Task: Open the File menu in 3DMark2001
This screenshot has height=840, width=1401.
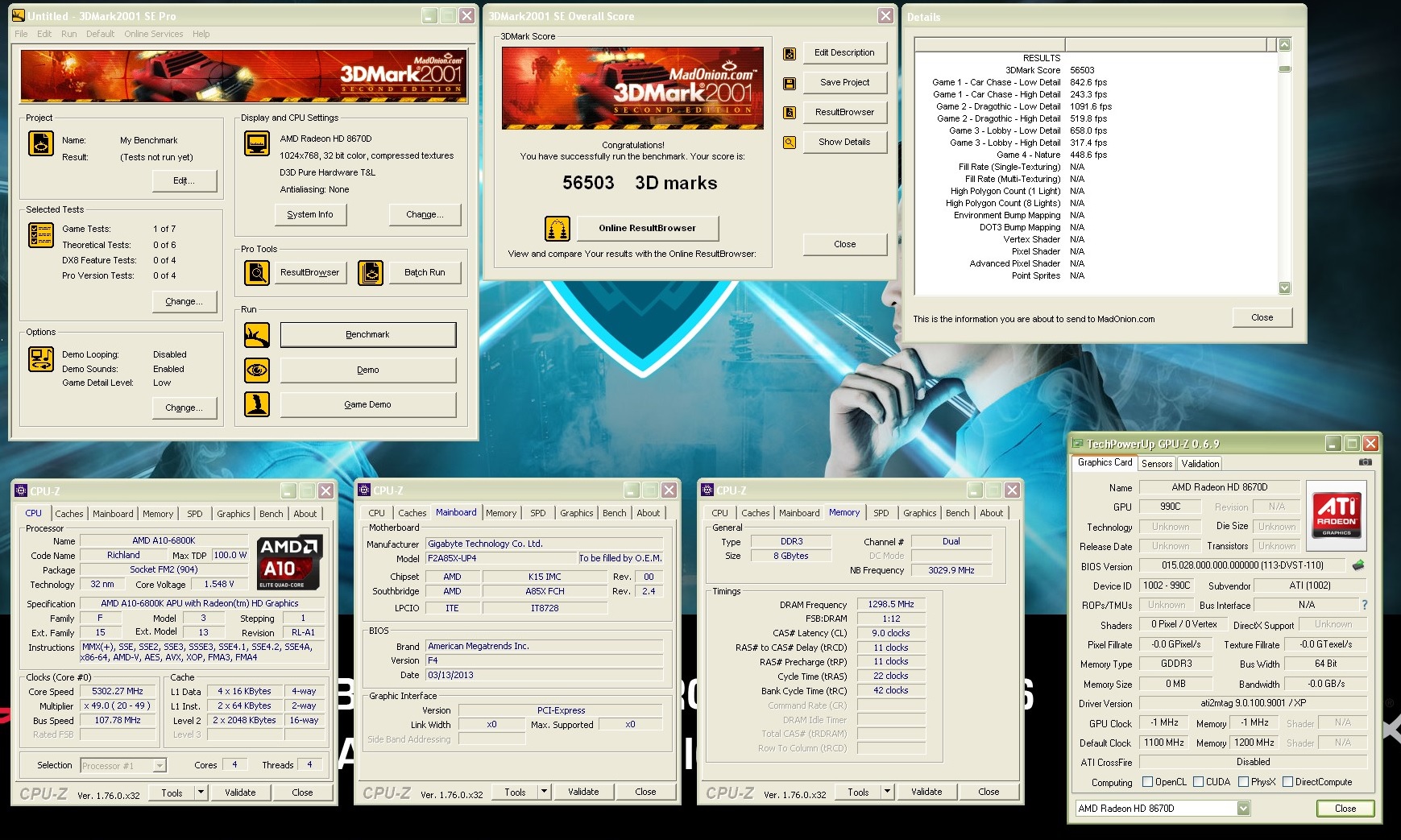Action: tap(21, 34)
